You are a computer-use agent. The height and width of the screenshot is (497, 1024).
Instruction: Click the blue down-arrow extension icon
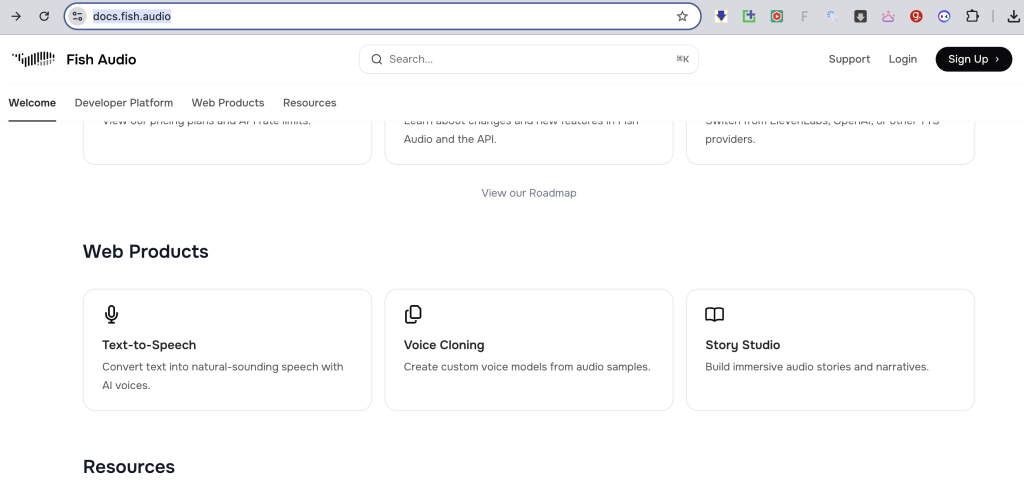(721, 16)
